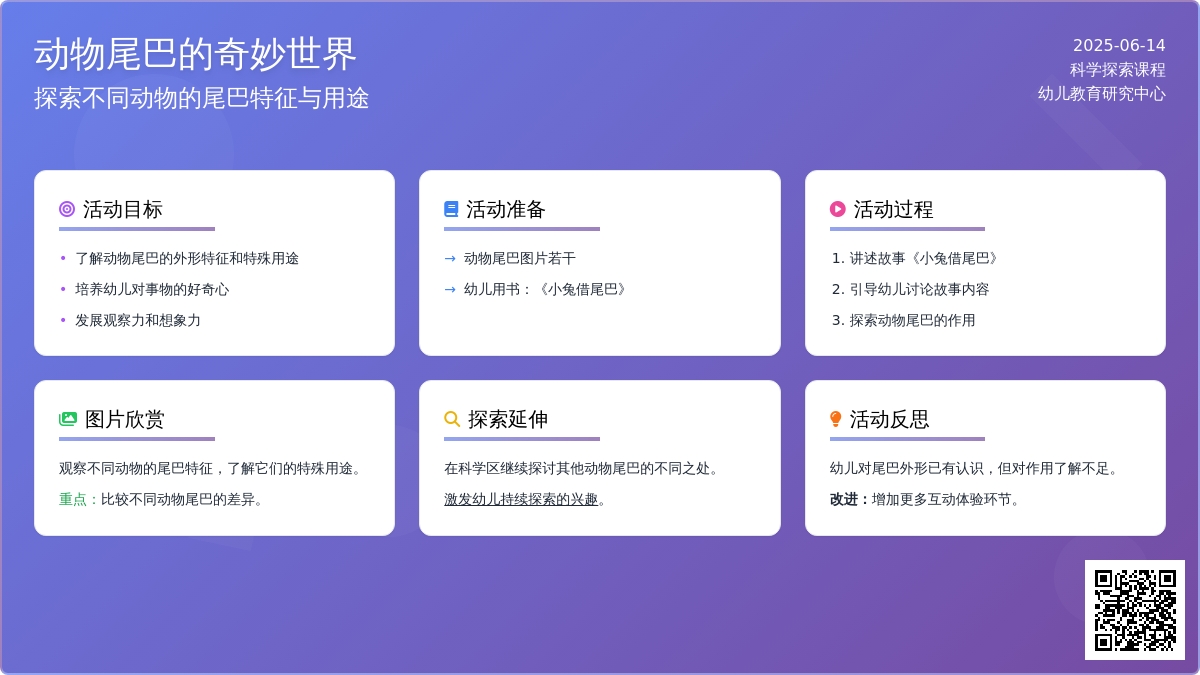Click bullet 了解动物尾巴的外形特征和特殊用途
The width and height of the screenshot is (1200, 675).
(187, 258)
